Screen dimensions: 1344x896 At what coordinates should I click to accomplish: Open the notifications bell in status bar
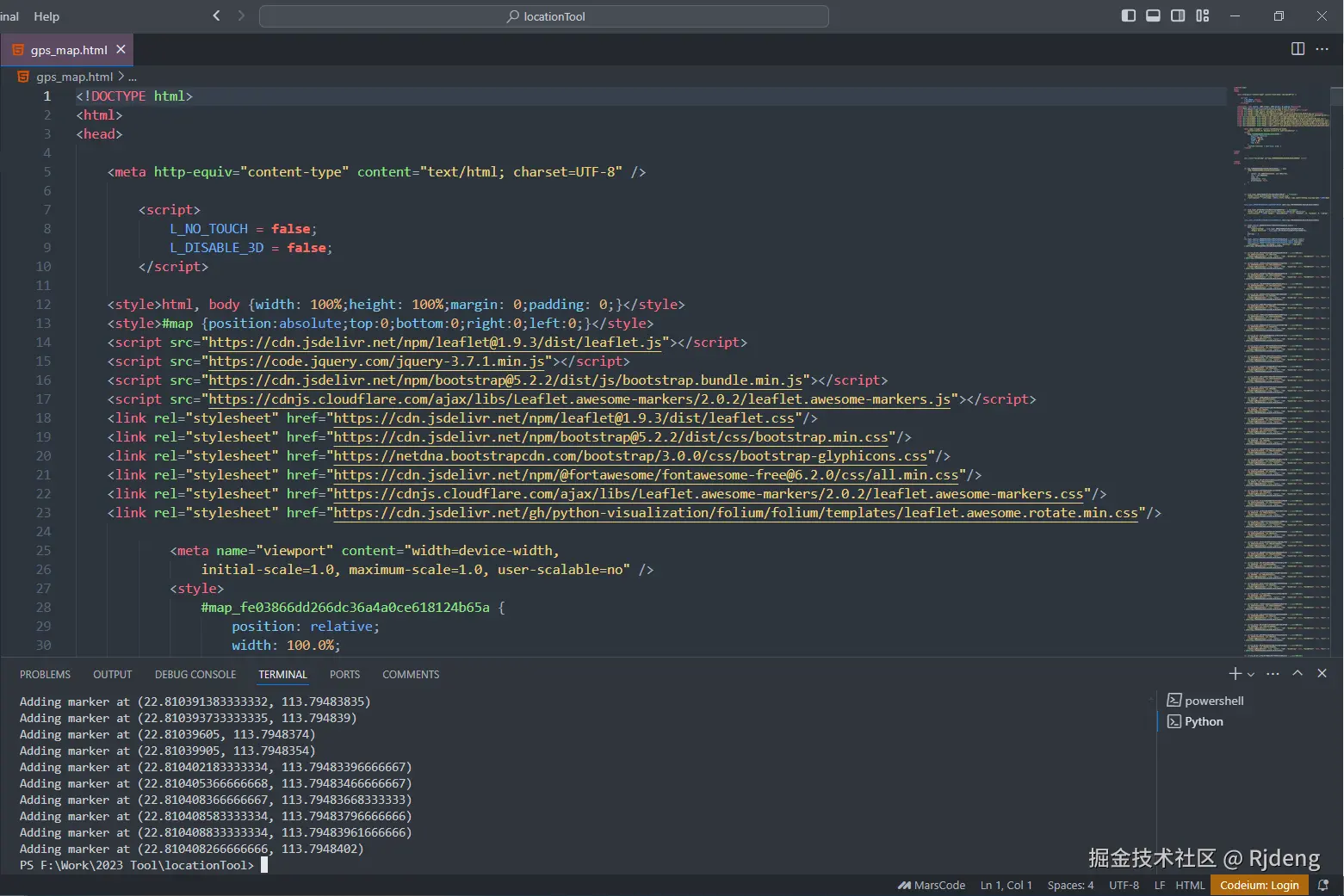tap(1323, 885)
